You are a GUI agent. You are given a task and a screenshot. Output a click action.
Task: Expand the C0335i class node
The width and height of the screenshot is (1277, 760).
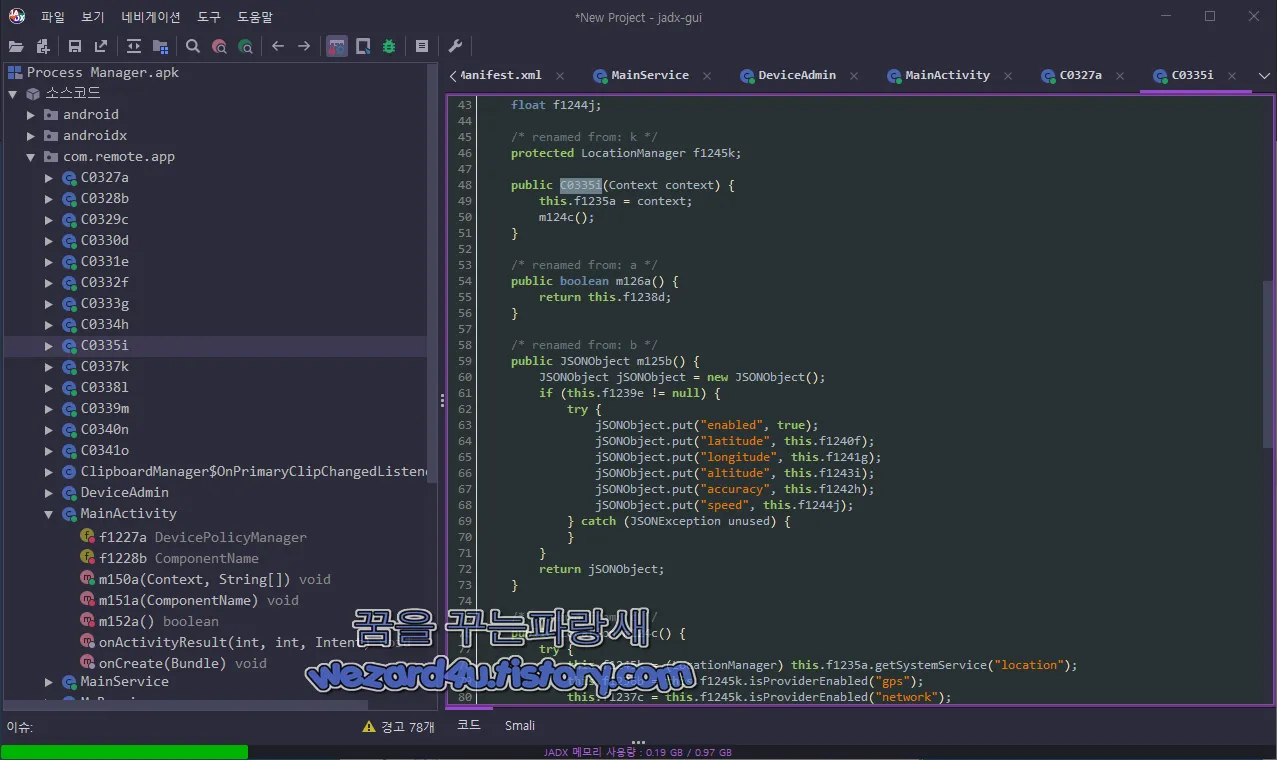coord(49,346)
